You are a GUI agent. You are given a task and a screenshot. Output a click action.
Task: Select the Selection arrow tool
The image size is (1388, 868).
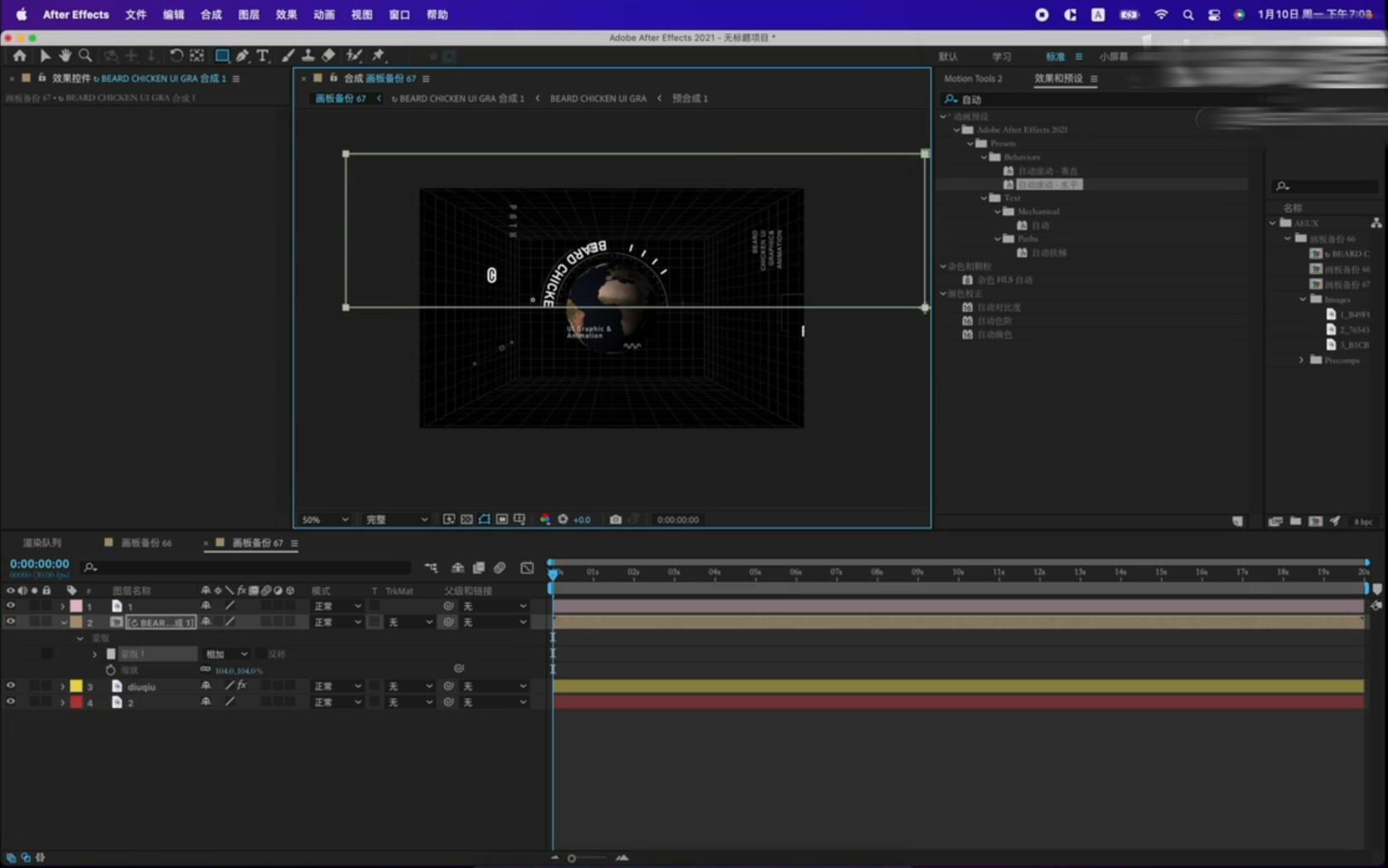[x=45, y=55]
